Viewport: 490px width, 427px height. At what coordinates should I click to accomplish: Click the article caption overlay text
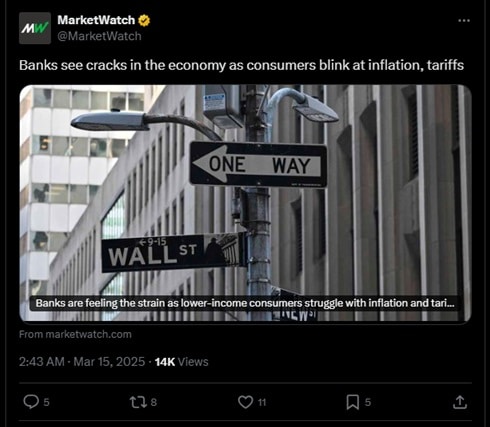coord(245,303)
